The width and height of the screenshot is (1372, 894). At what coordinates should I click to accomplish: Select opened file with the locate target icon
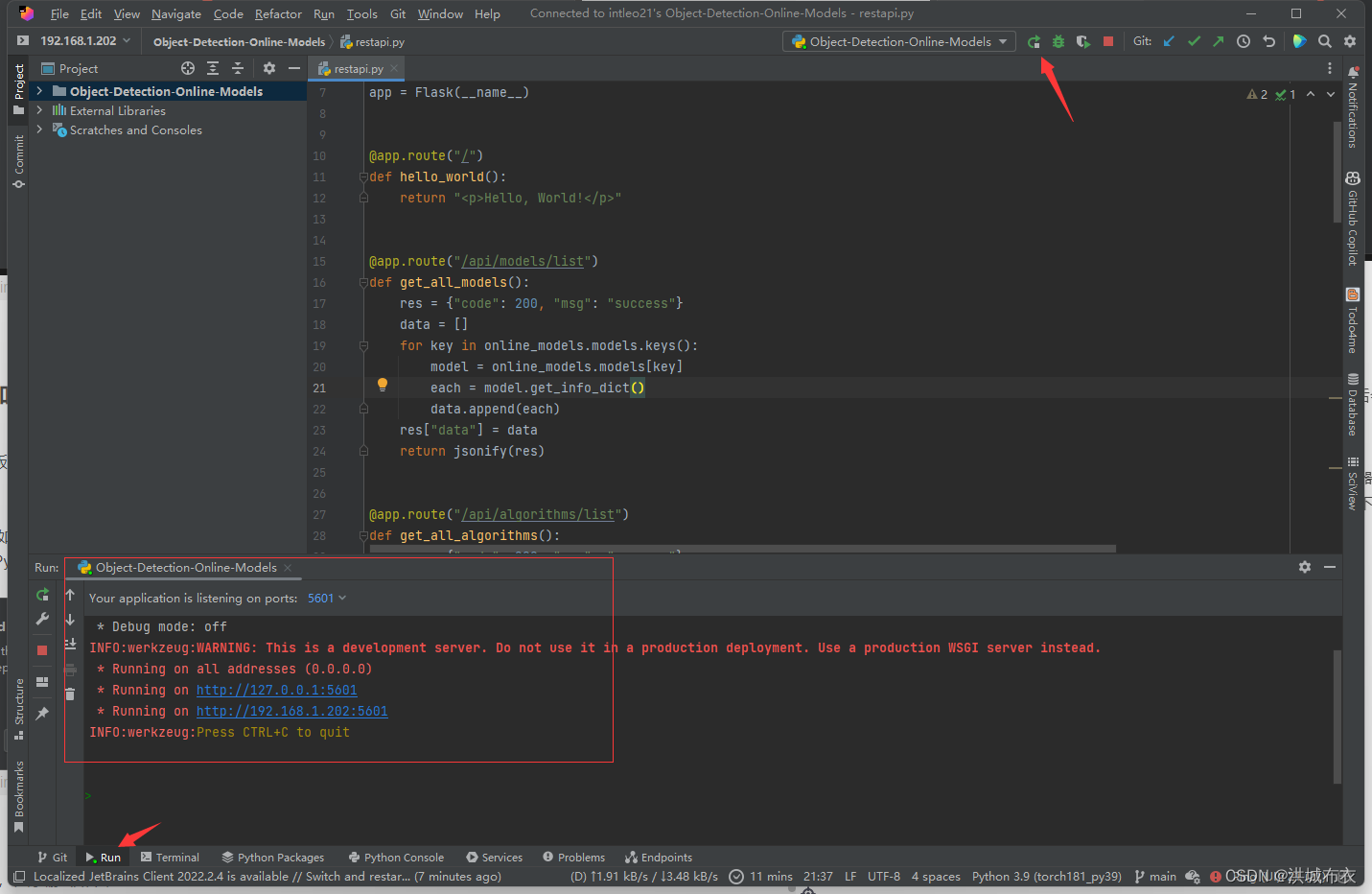pyautogui.click(x=188, y=68)
